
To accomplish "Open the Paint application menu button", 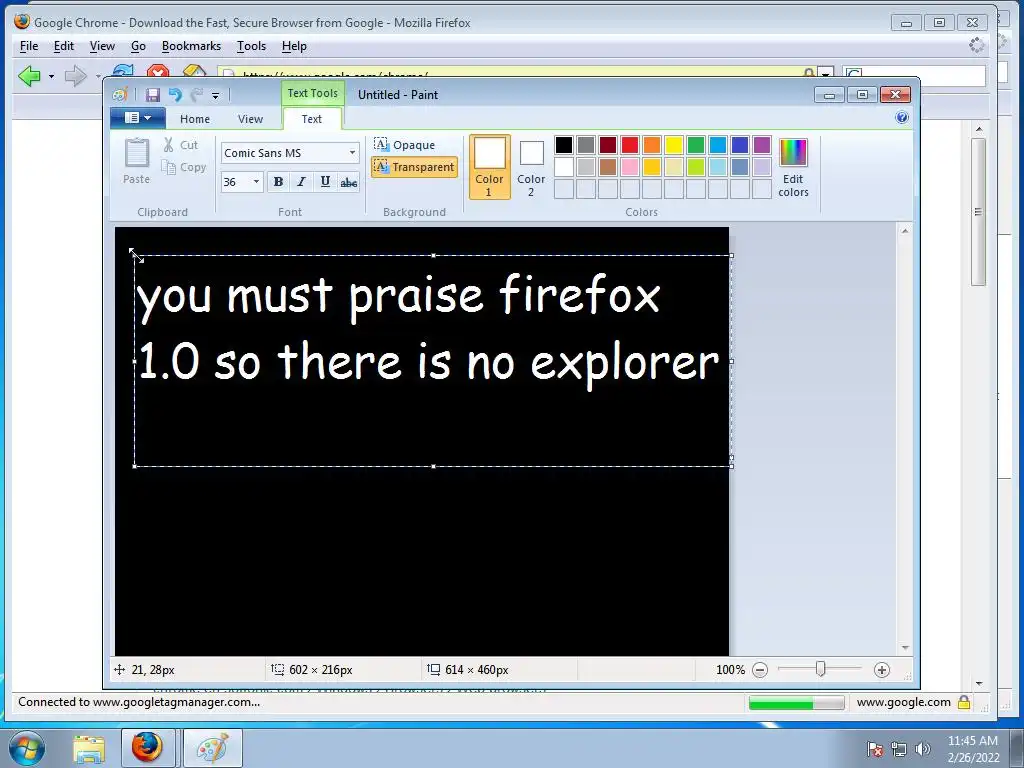I will [137, 118].
